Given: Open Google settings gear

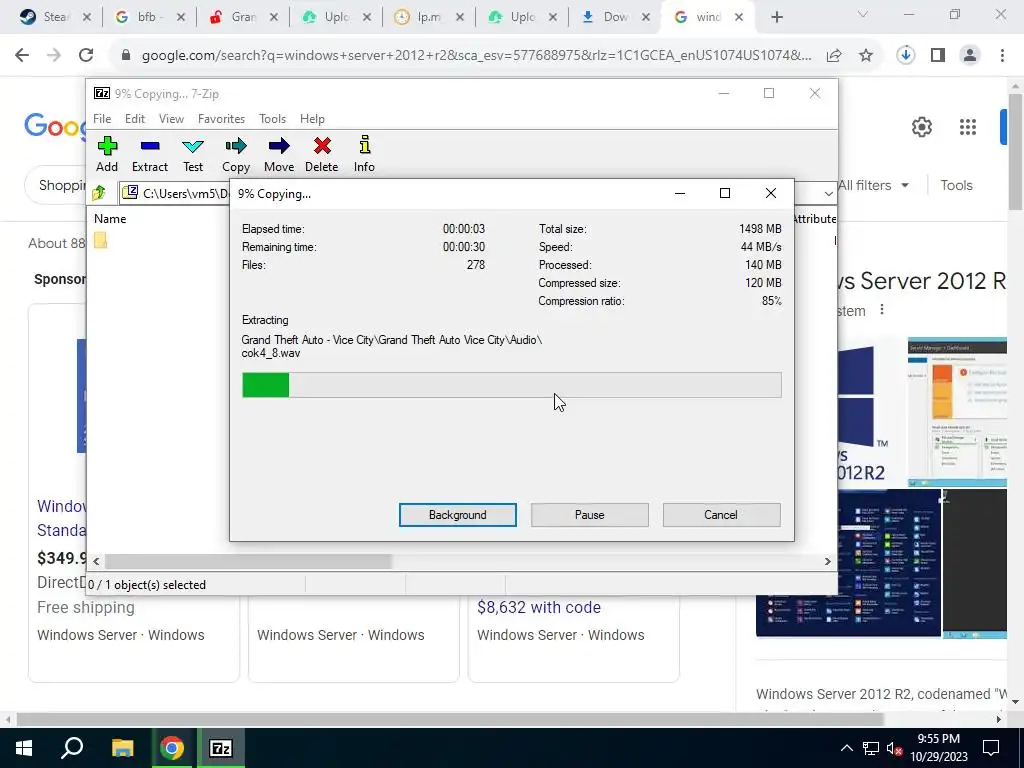Looking at the screenshot, I should pos(921,127).
